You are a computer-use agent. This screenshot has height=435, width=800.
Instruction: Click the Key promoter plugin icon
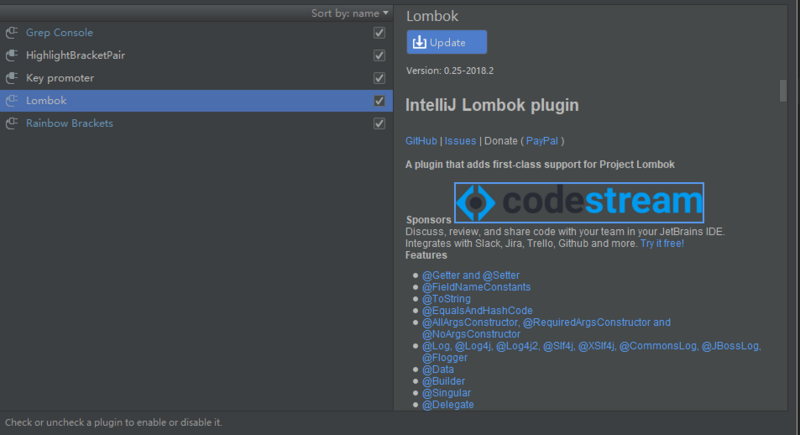pyautogui.click(x=12, y=78)
